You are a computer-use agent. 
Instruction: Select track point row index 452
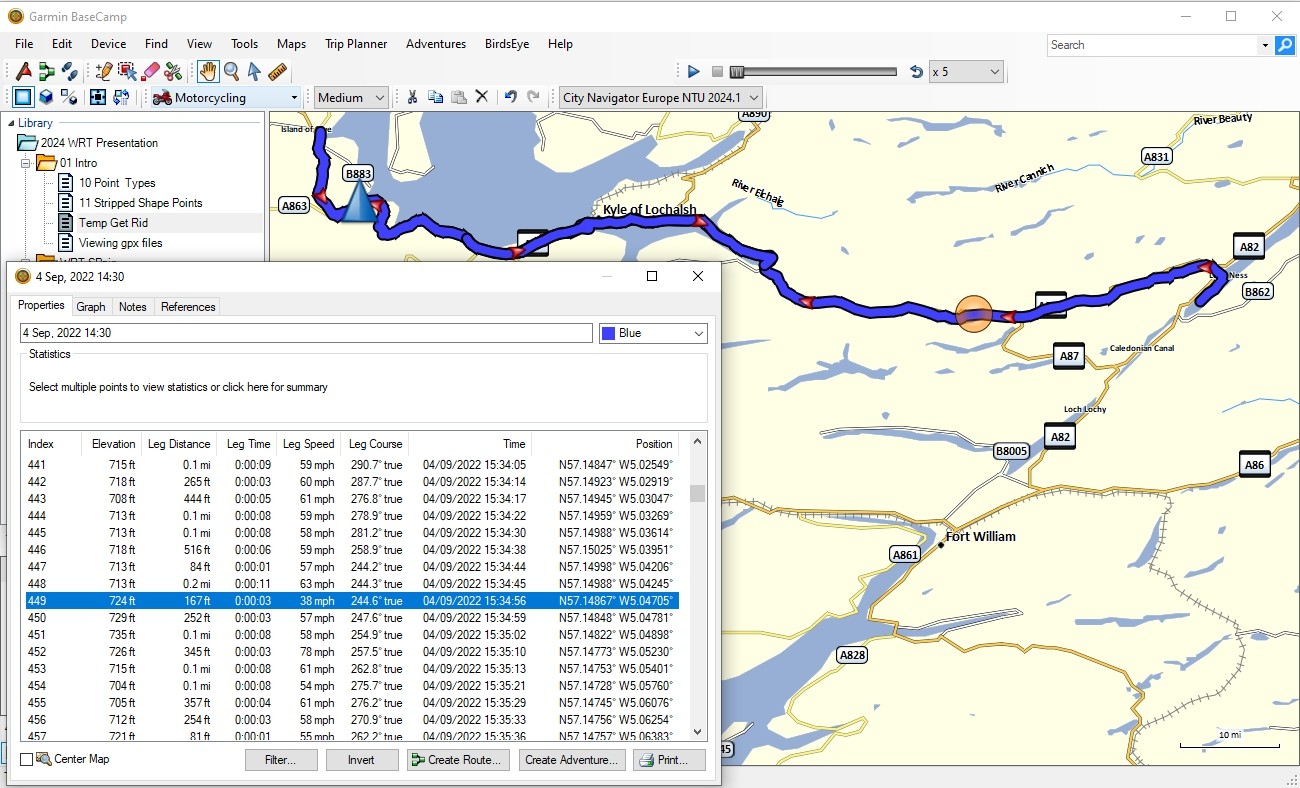pos(351,652)
